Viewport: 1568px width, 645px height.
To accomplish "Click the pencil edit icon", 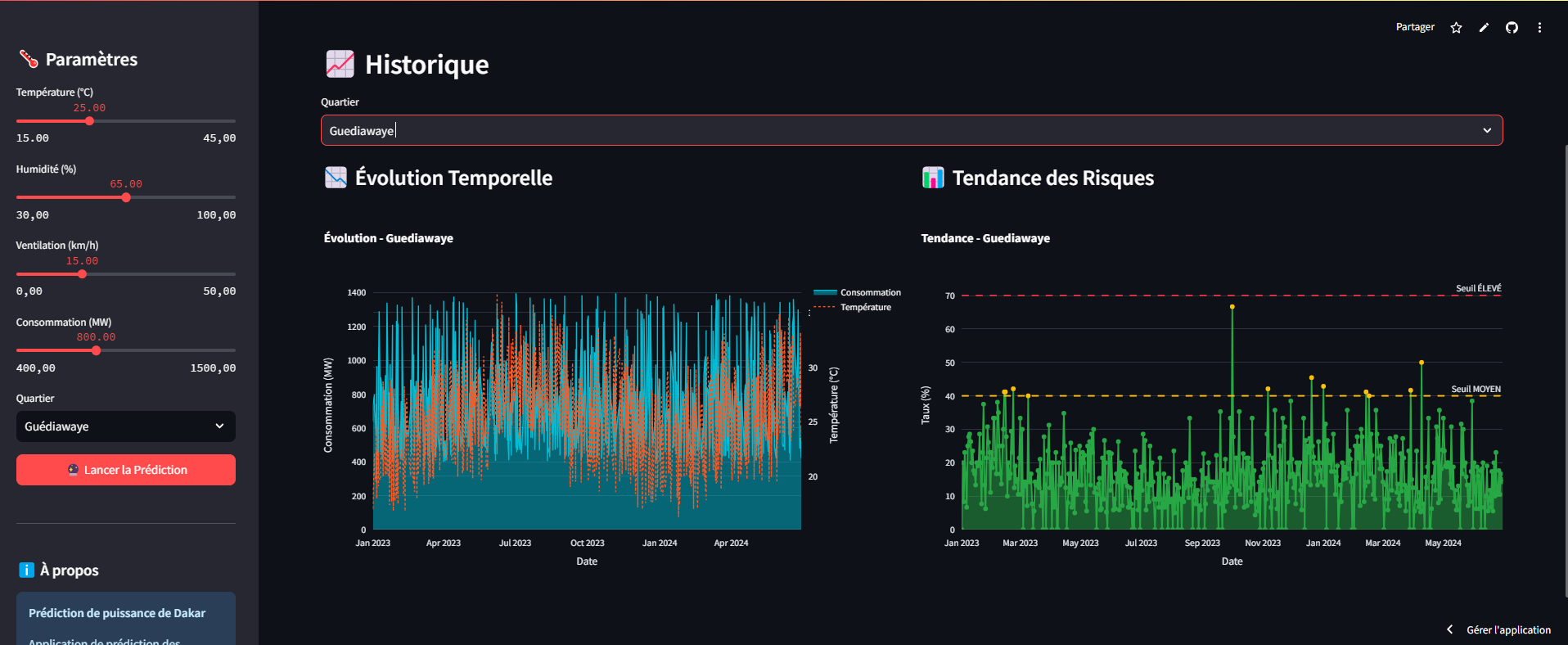I will (x=1484, y=28).
